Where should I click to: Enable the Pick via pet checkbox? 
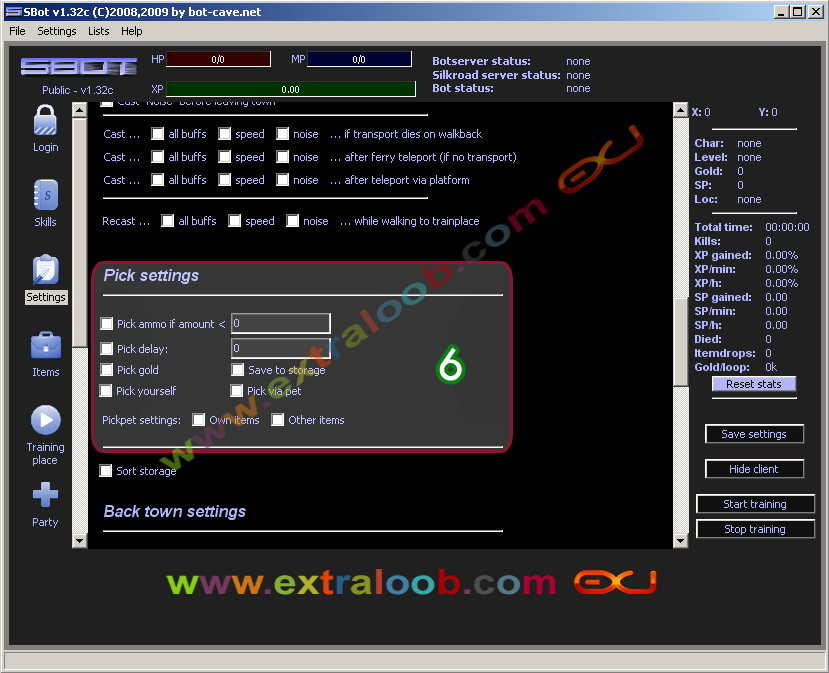coord(237,391)
